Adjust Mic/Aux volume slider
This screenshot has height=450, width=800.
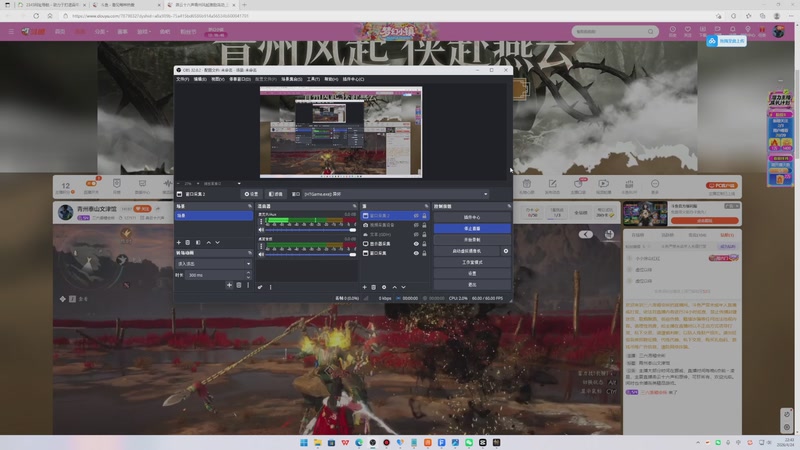click(311, 230)
